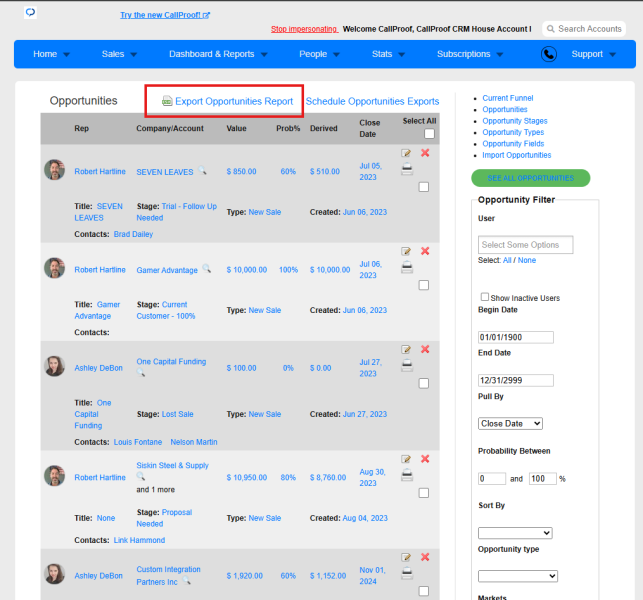
Task: Tick the Custom Integration Partners row checkbox
Action: pos(424,591)
